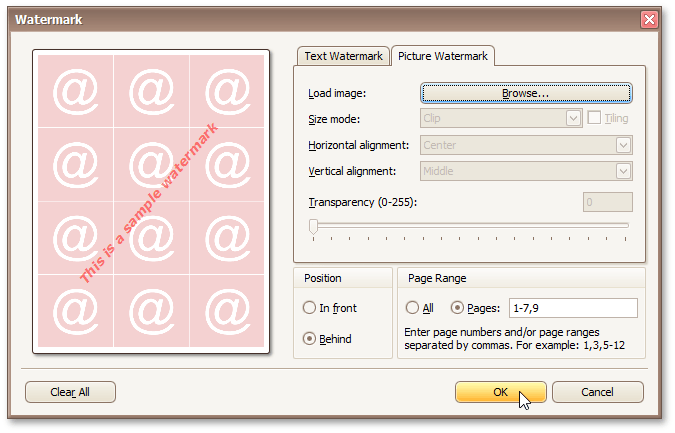Open the Size mode dropdown
Image resolution: width=675 pixels, height=433 pixels.
[x=573, y=119]
